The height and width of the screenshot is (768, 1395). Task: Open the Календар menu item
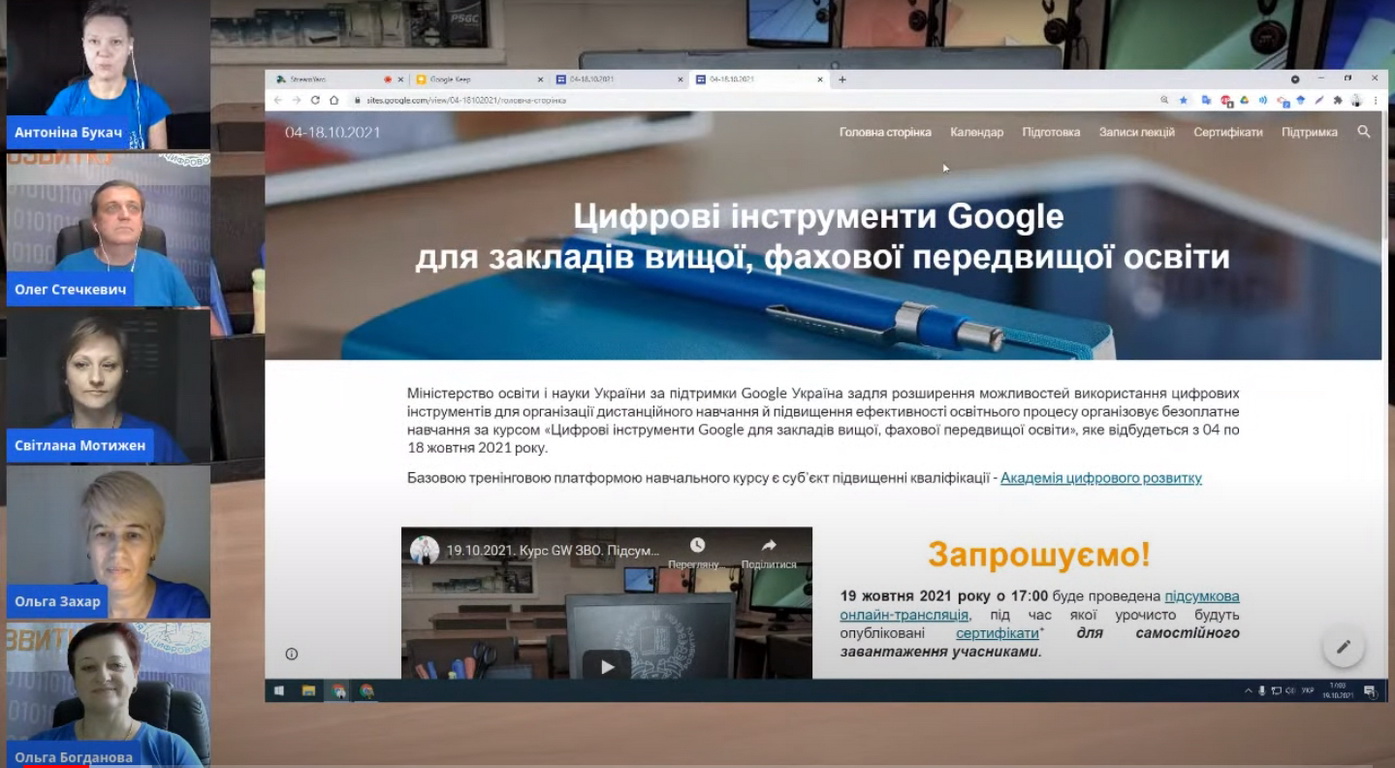pos(977,132)
